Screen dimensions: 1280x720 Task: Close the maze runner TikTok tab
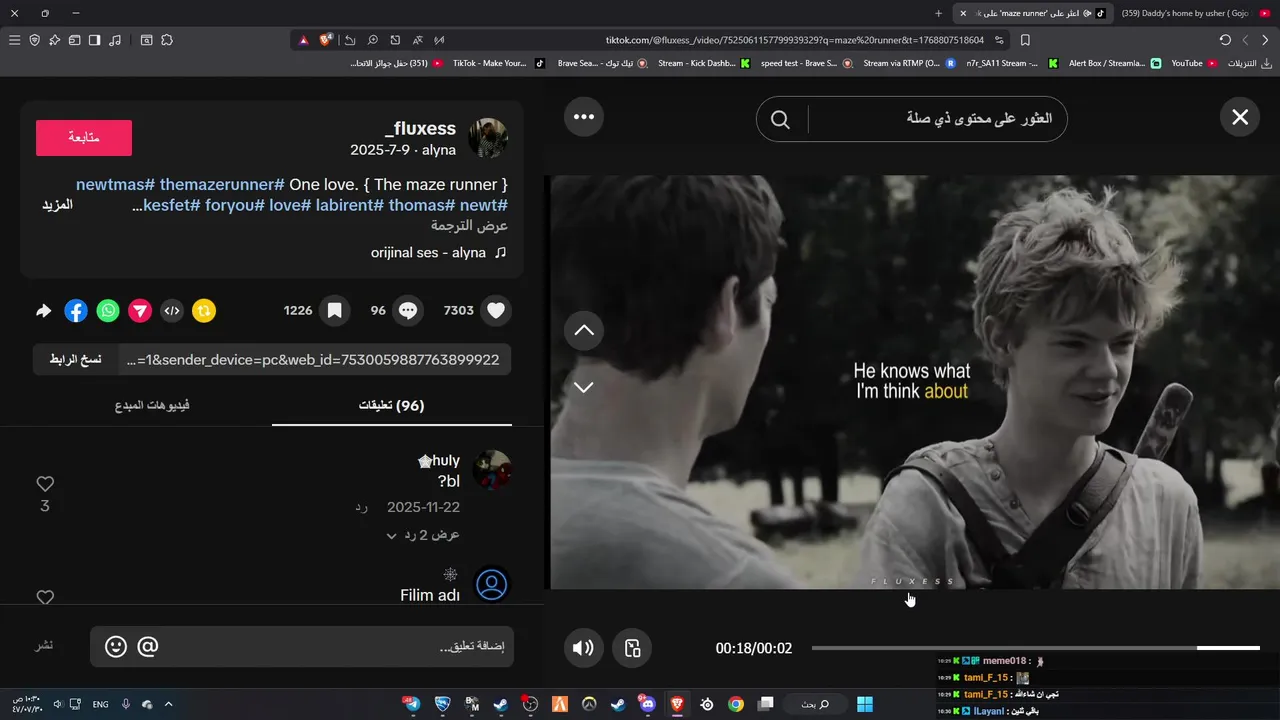[x=963, y=13]
